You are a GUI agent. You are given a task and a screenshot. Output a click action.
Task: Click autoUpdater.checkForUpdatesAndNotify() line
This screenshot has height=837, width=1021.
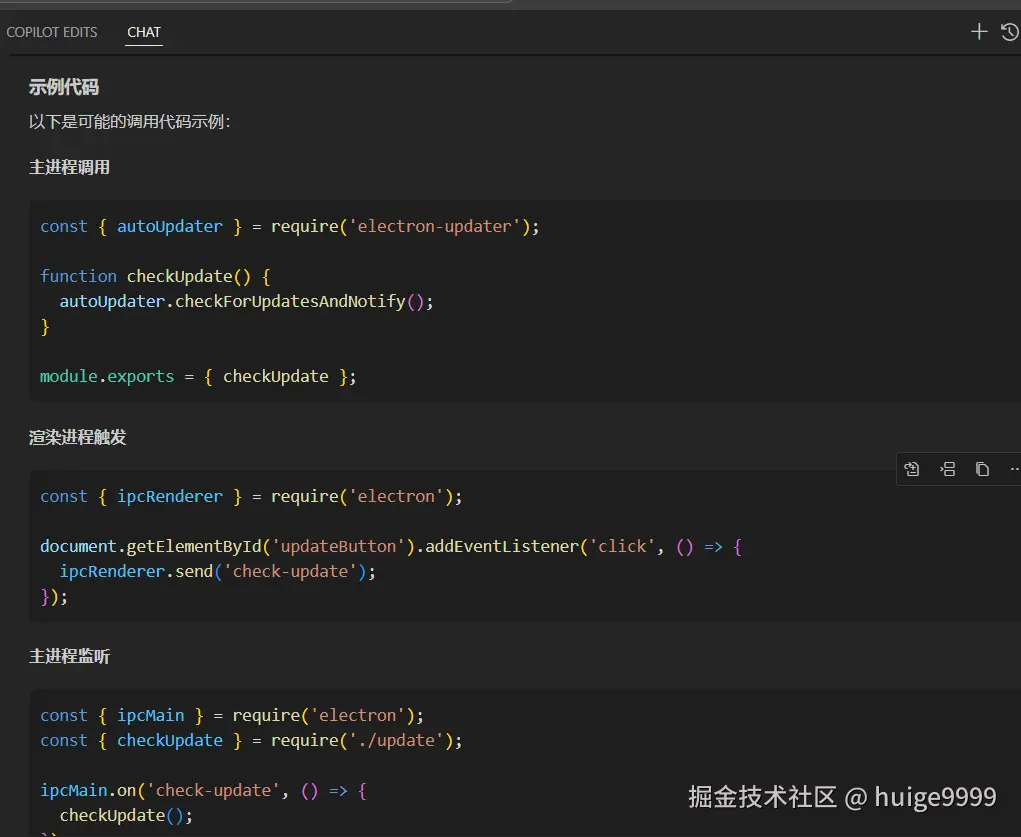(x=246, y=302)
